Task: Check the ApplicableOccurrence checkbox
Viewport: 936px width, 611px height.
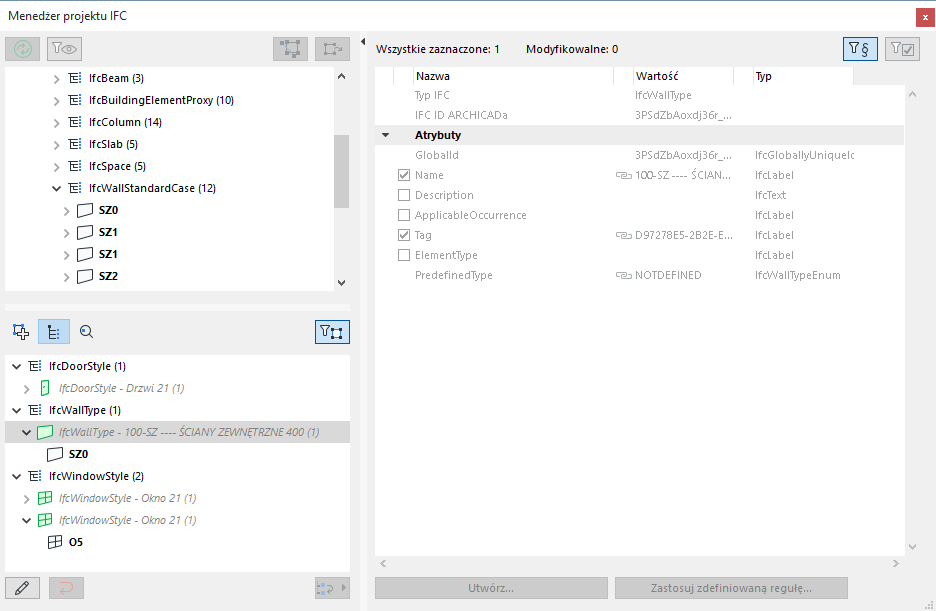Action: pos(404,215)
